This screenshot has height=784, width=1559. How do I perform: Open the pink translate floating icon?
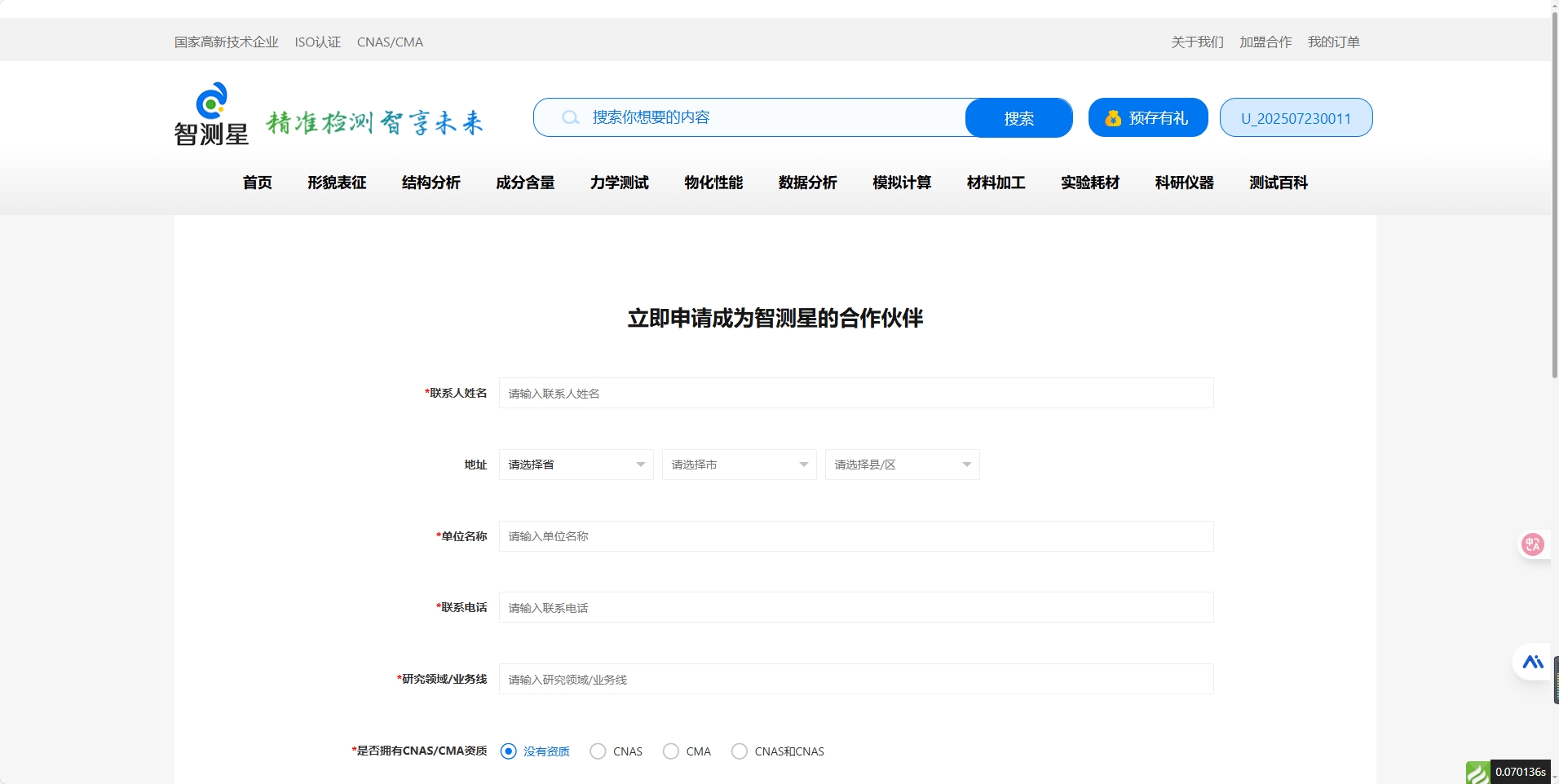pyautogui.click(x=1533, y=544)
